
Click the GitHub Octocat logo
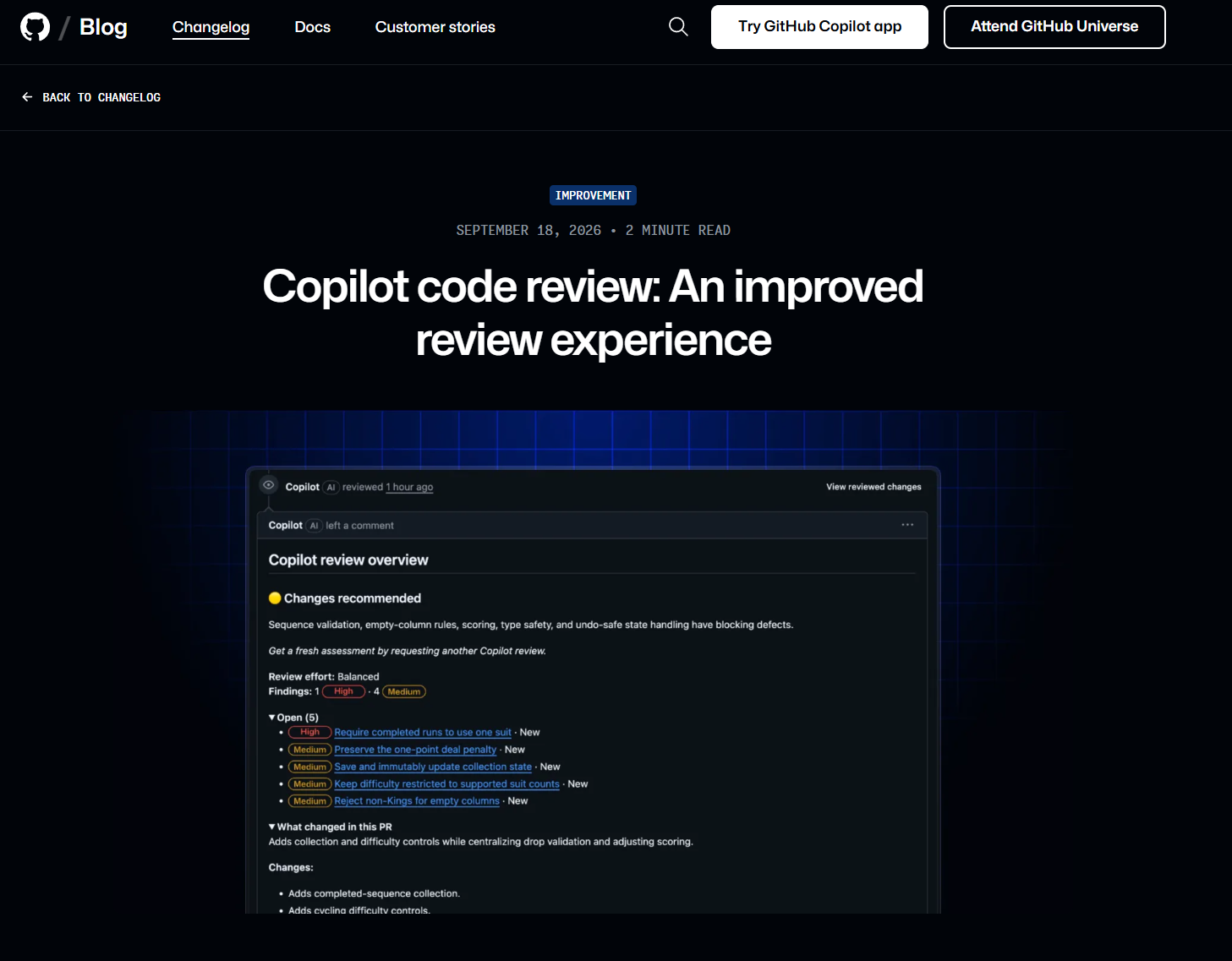tap(35, 27)
